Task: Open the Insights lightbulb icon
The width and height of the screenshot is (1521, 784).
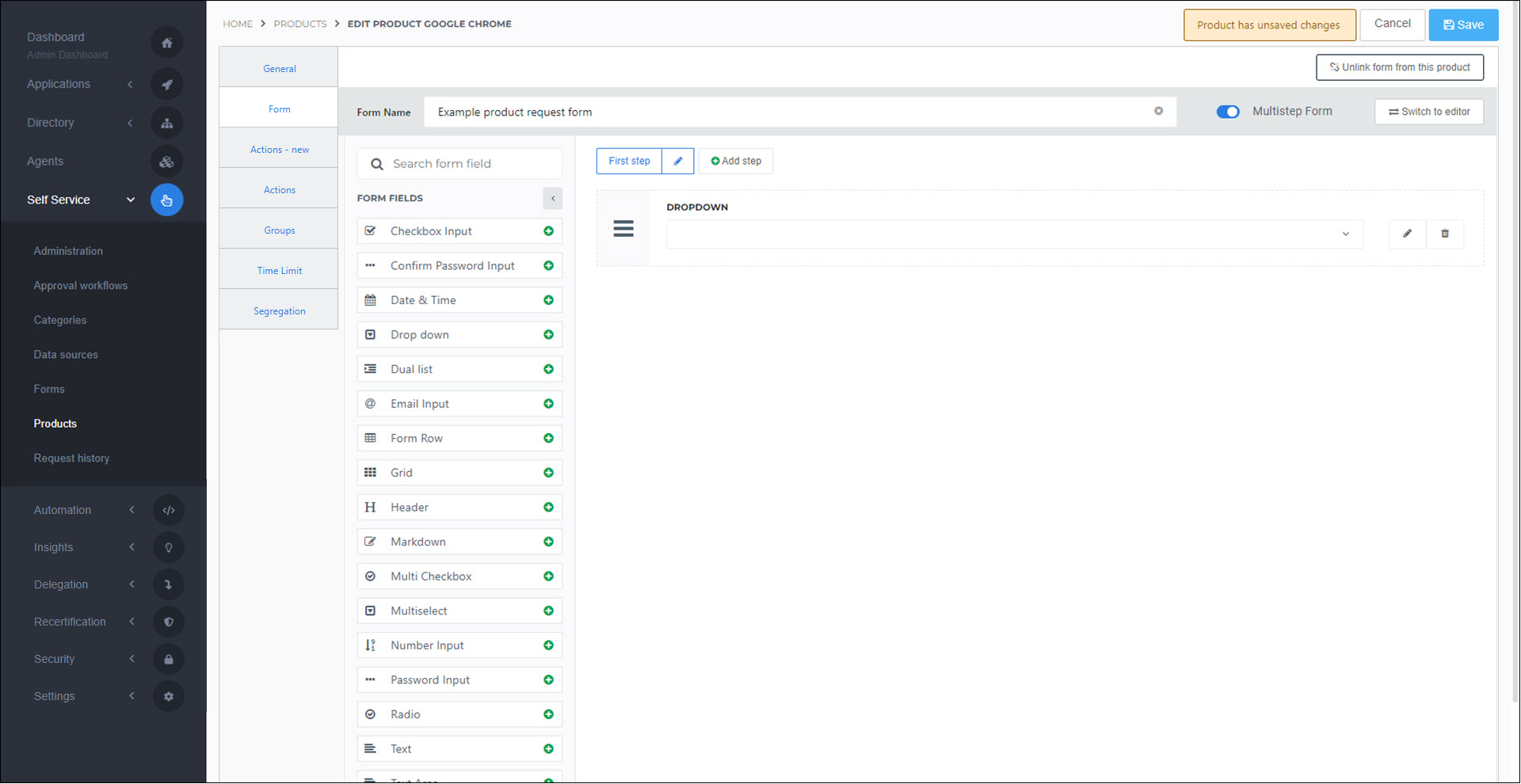Action: pos(168,547)
